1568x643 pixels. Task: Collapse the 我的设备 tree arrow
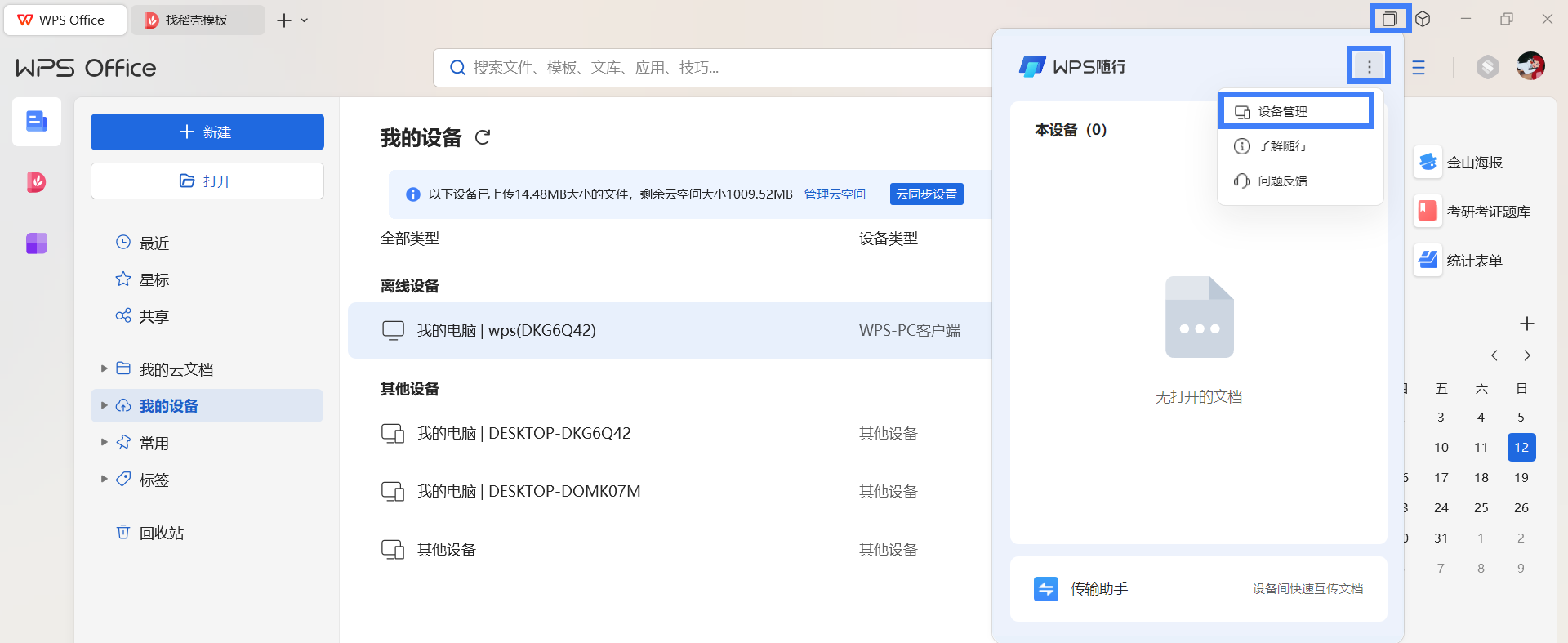coord(104,406)
